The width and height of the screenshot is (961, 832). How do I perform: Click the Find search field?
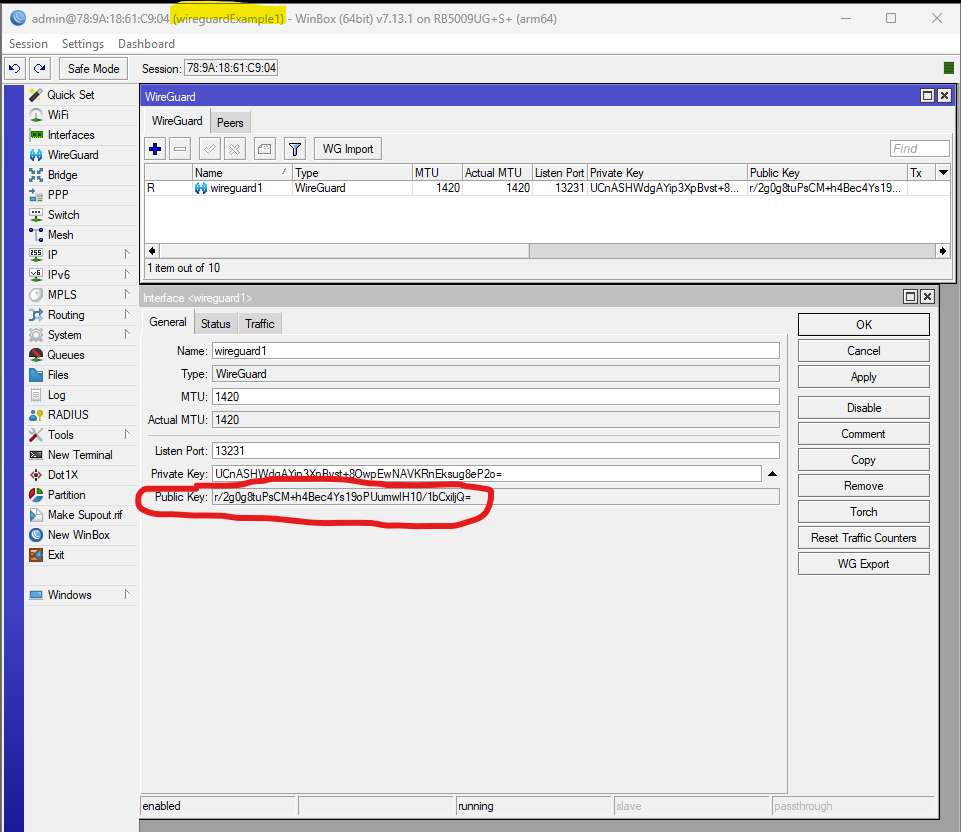919,148
